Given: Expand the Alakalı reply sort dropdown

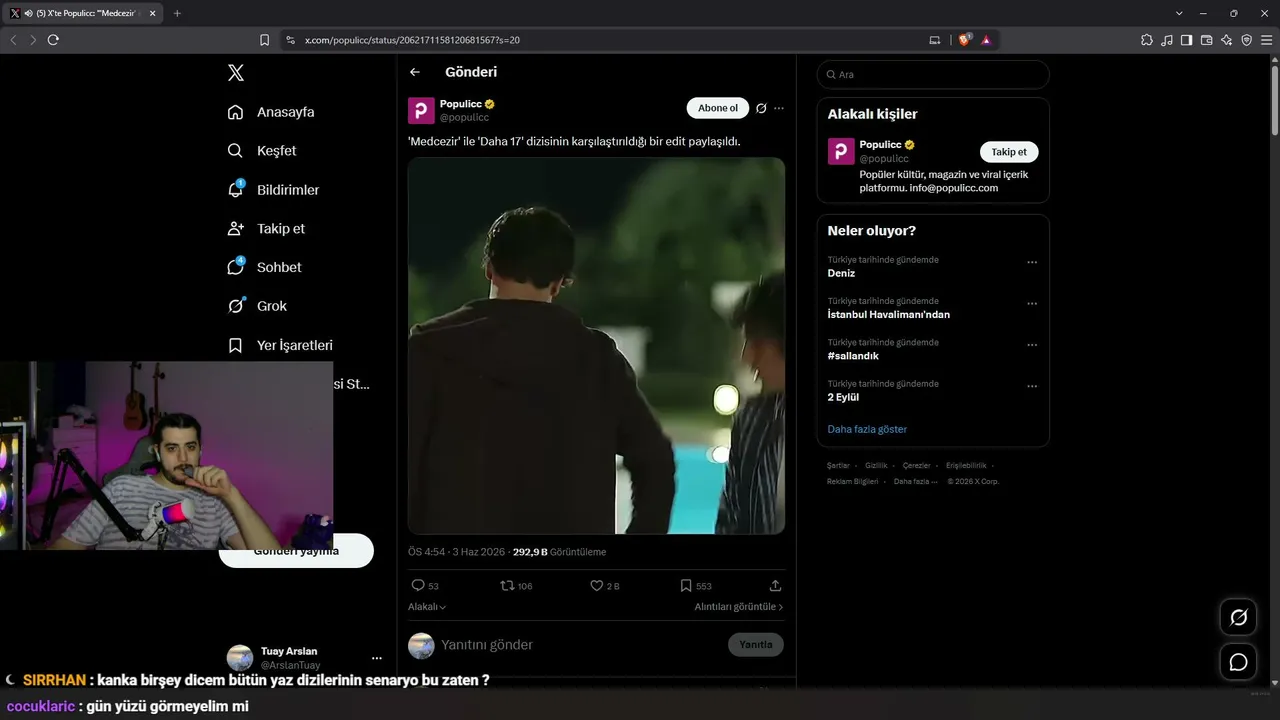Looking at the screenshot, I should tap(427, 607).
